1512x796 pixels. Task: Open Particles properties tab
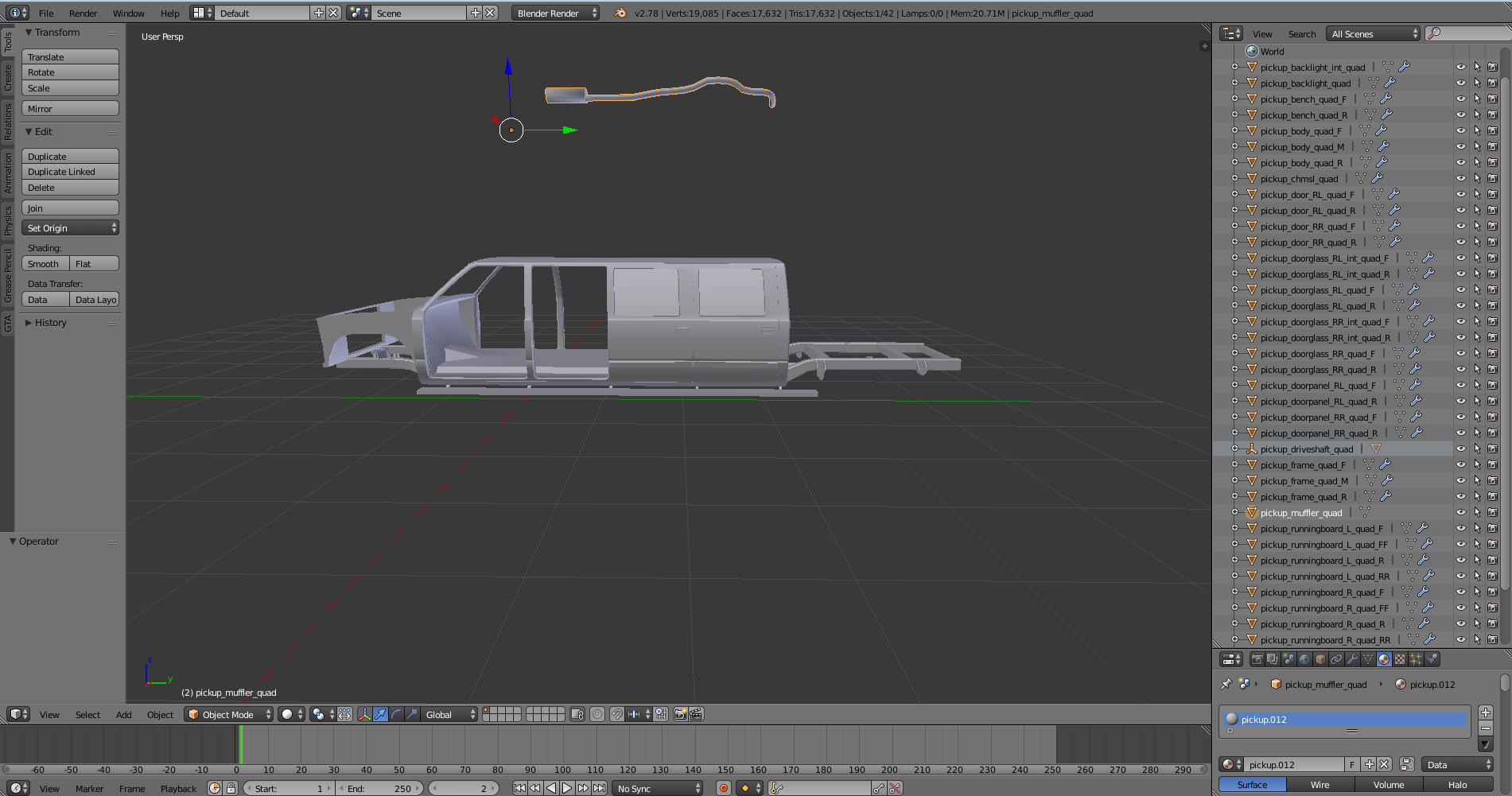pos(1416,659)
